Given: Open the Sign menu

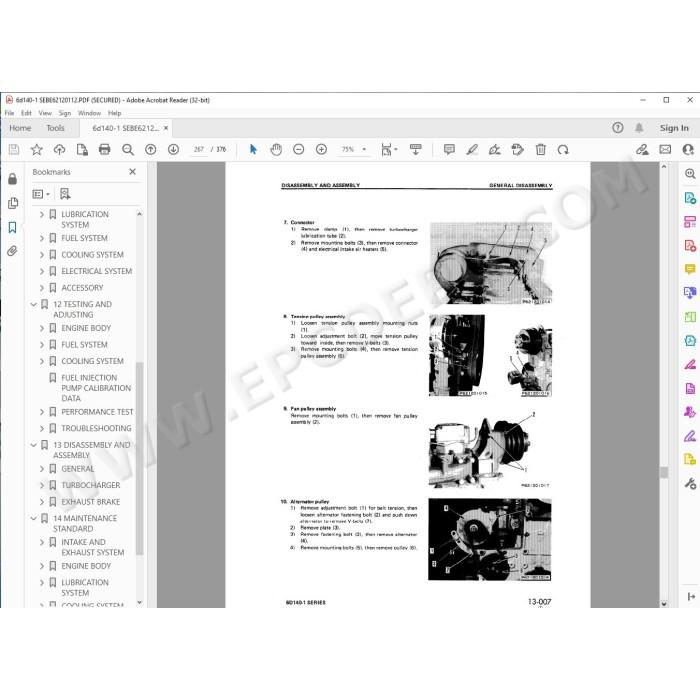Looking at the screenshot, I should click(x=65, y=113).
